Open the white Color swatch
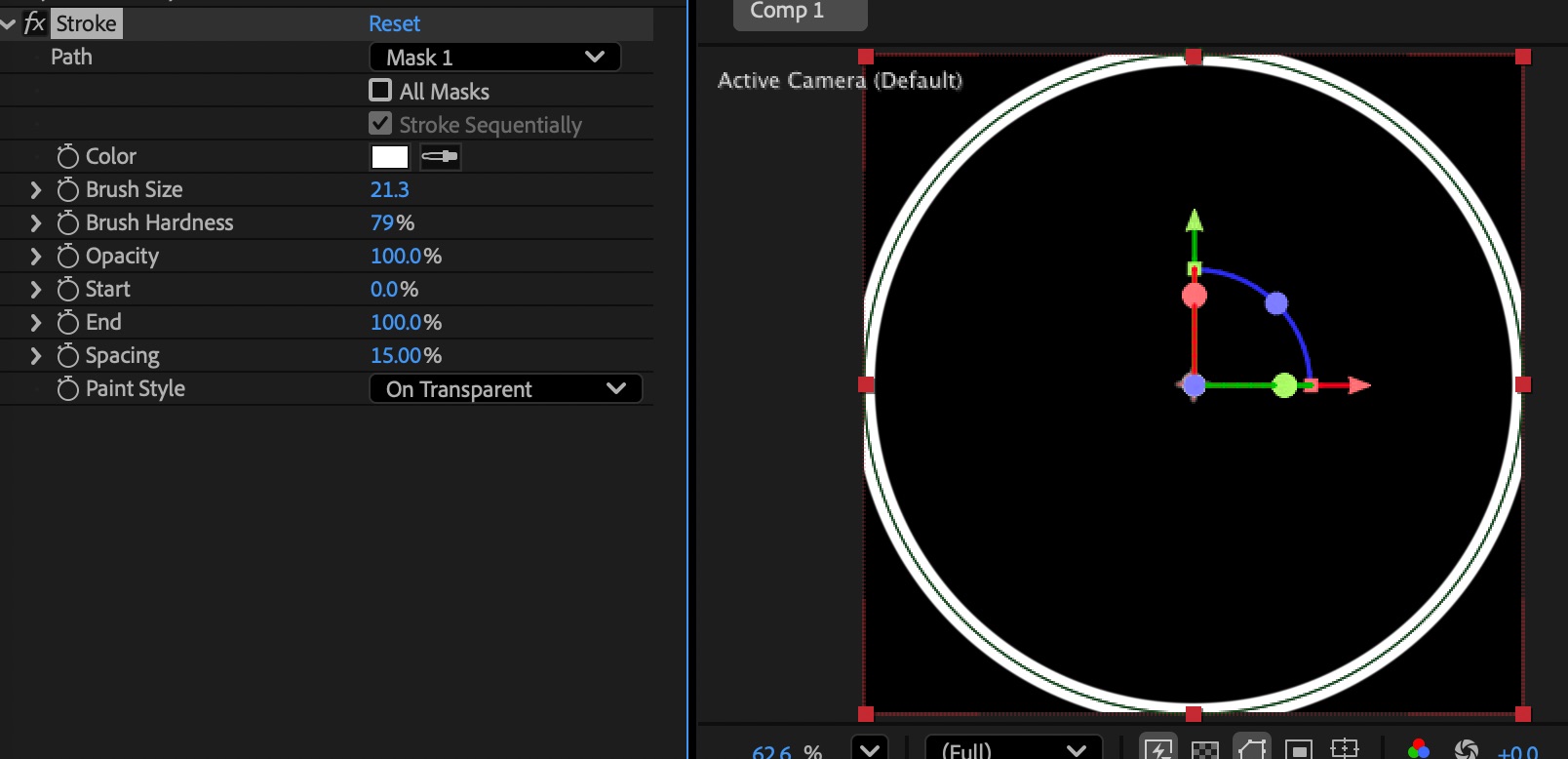 coord(389,156)
